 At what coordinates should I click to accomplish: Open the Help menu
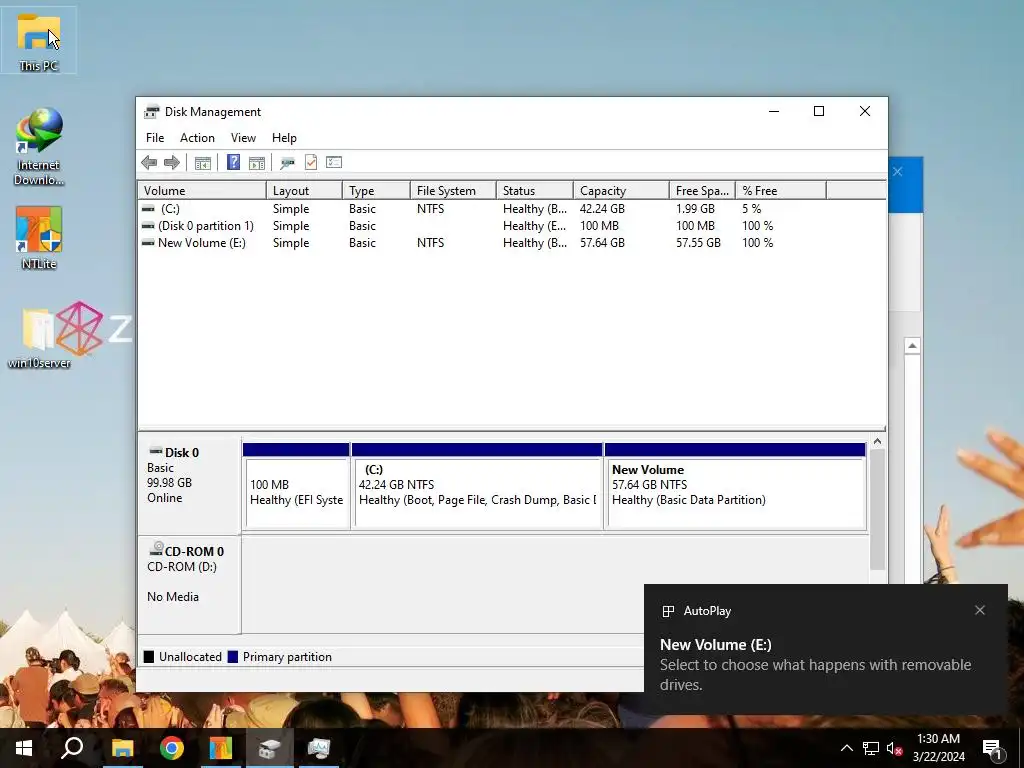coord(284,138)
